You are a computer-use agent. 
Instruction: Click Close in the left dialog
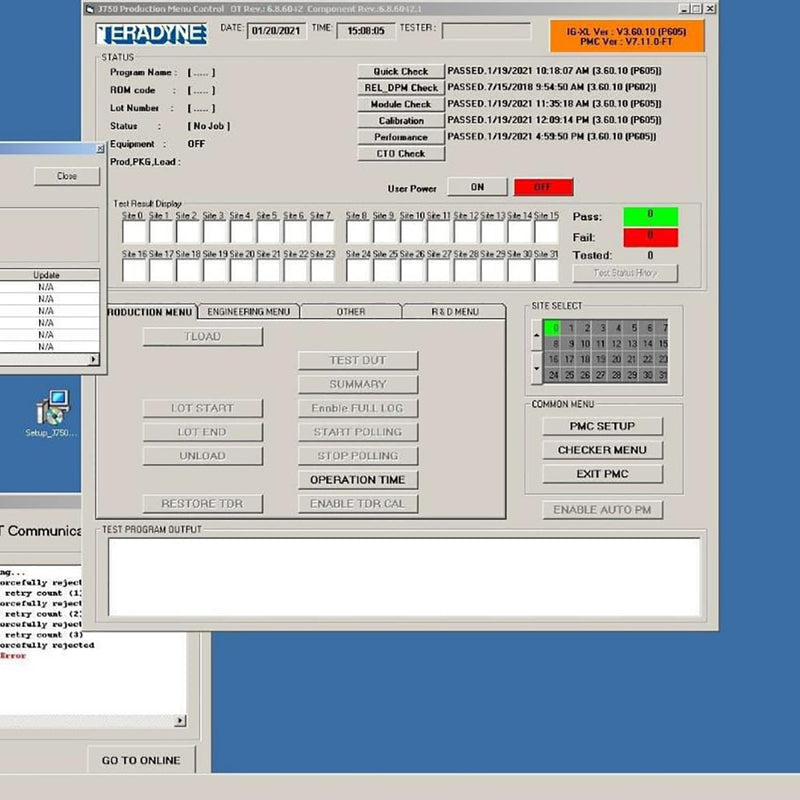[x=67, y=176]
